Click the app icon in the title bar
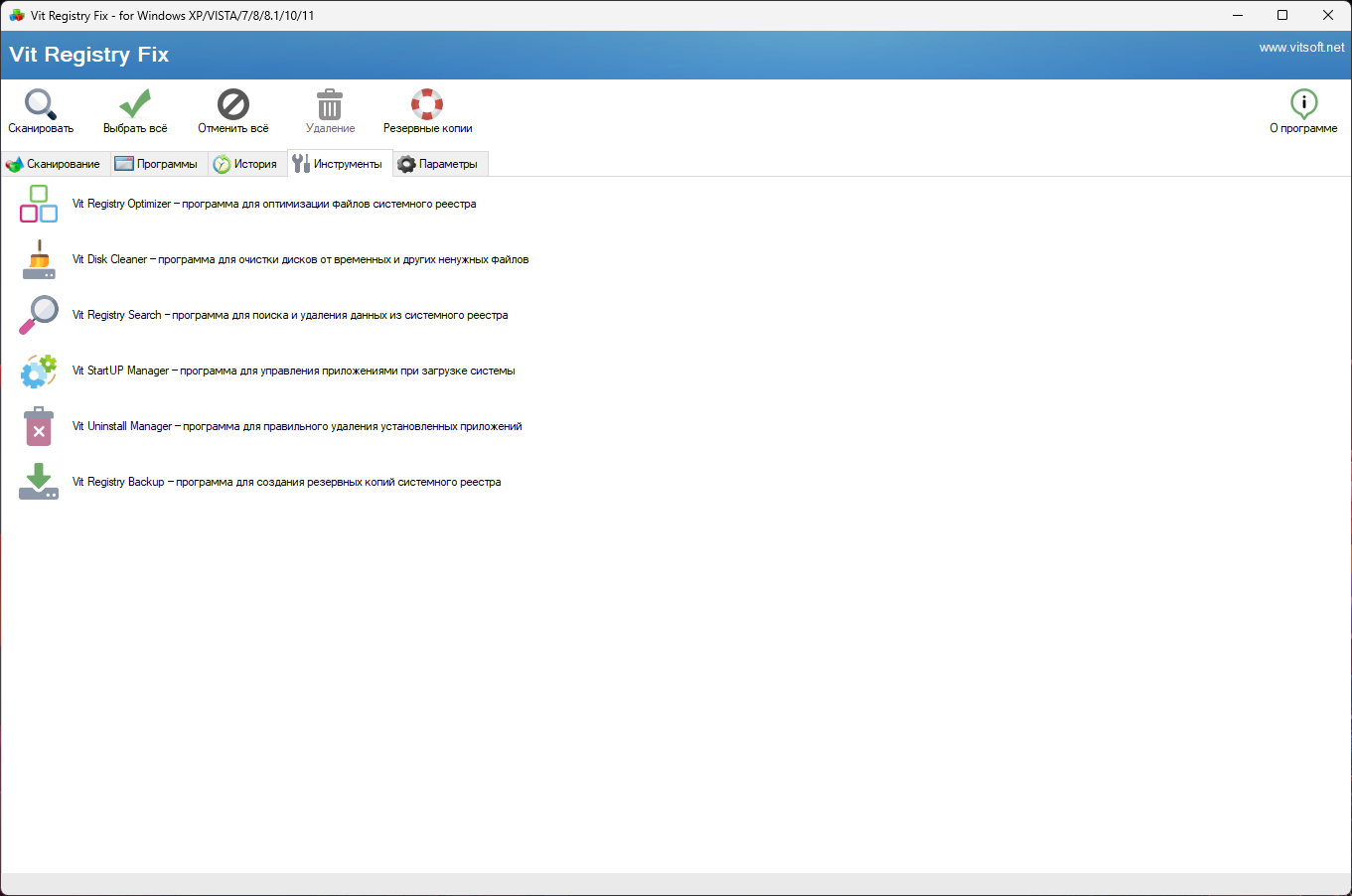This screenshot has width=1352, height=896. [16, 15]
